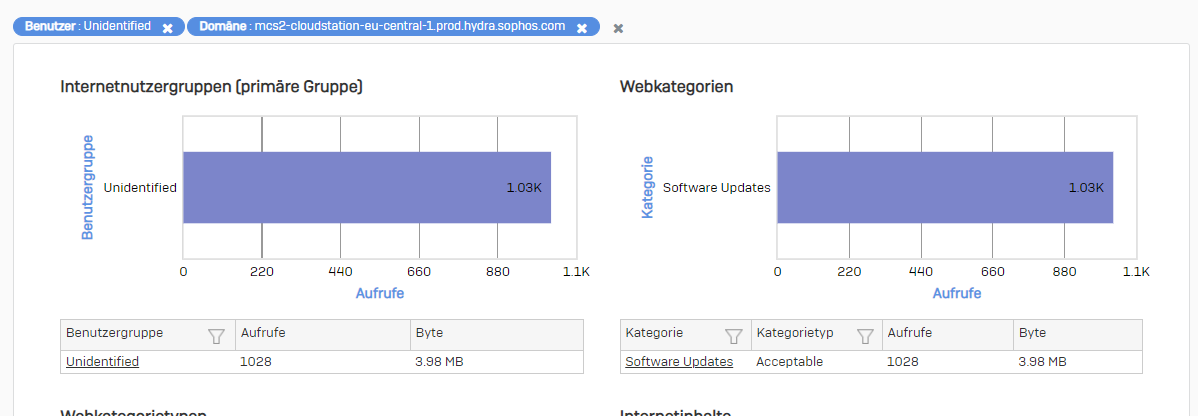The height and width of the screenshot is (416, 1198).
Task: Click the Kategorie vertical axis label
Action: (648, 187)
